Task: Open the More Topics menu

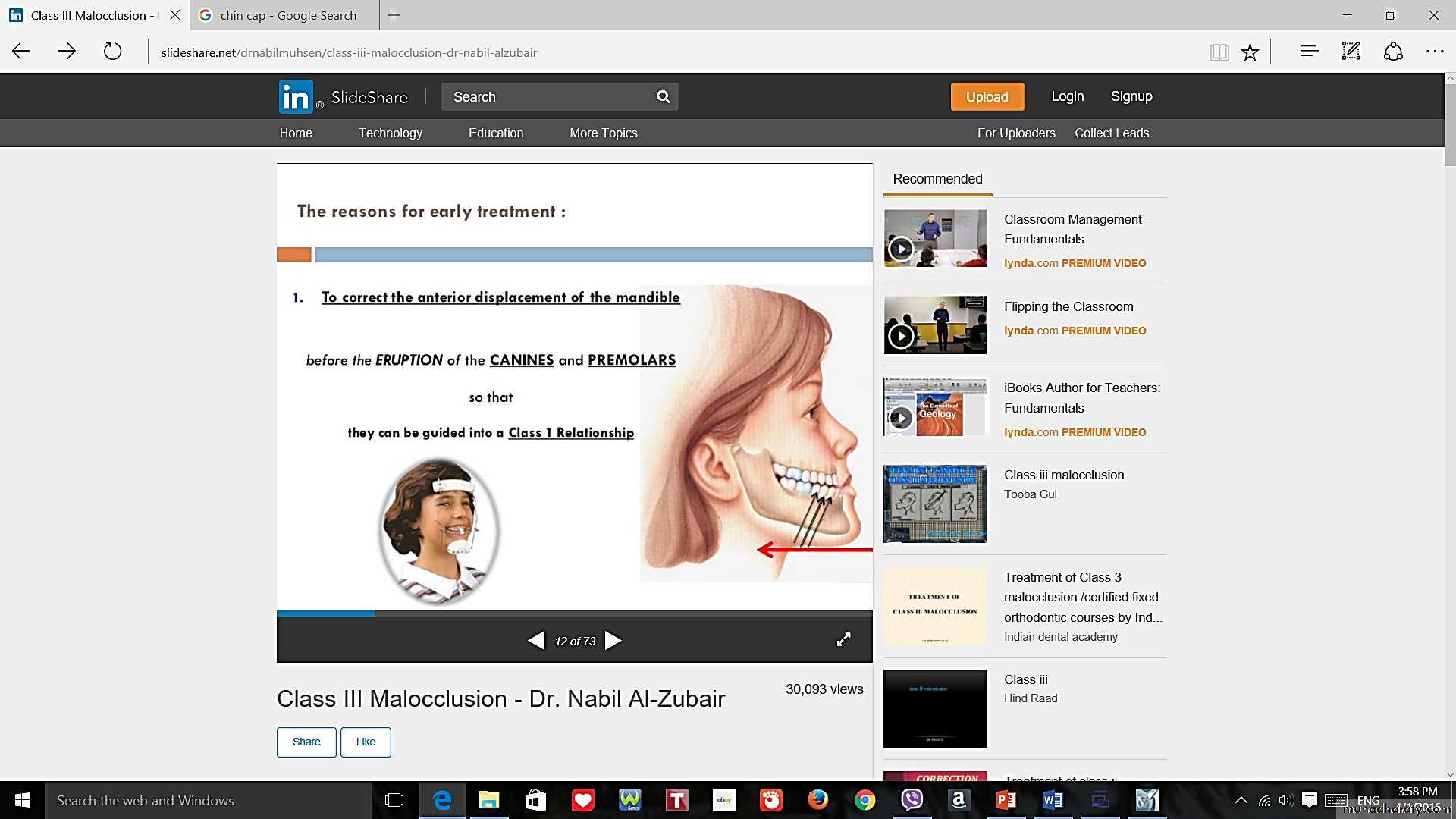Action: (x=603, y=133)
